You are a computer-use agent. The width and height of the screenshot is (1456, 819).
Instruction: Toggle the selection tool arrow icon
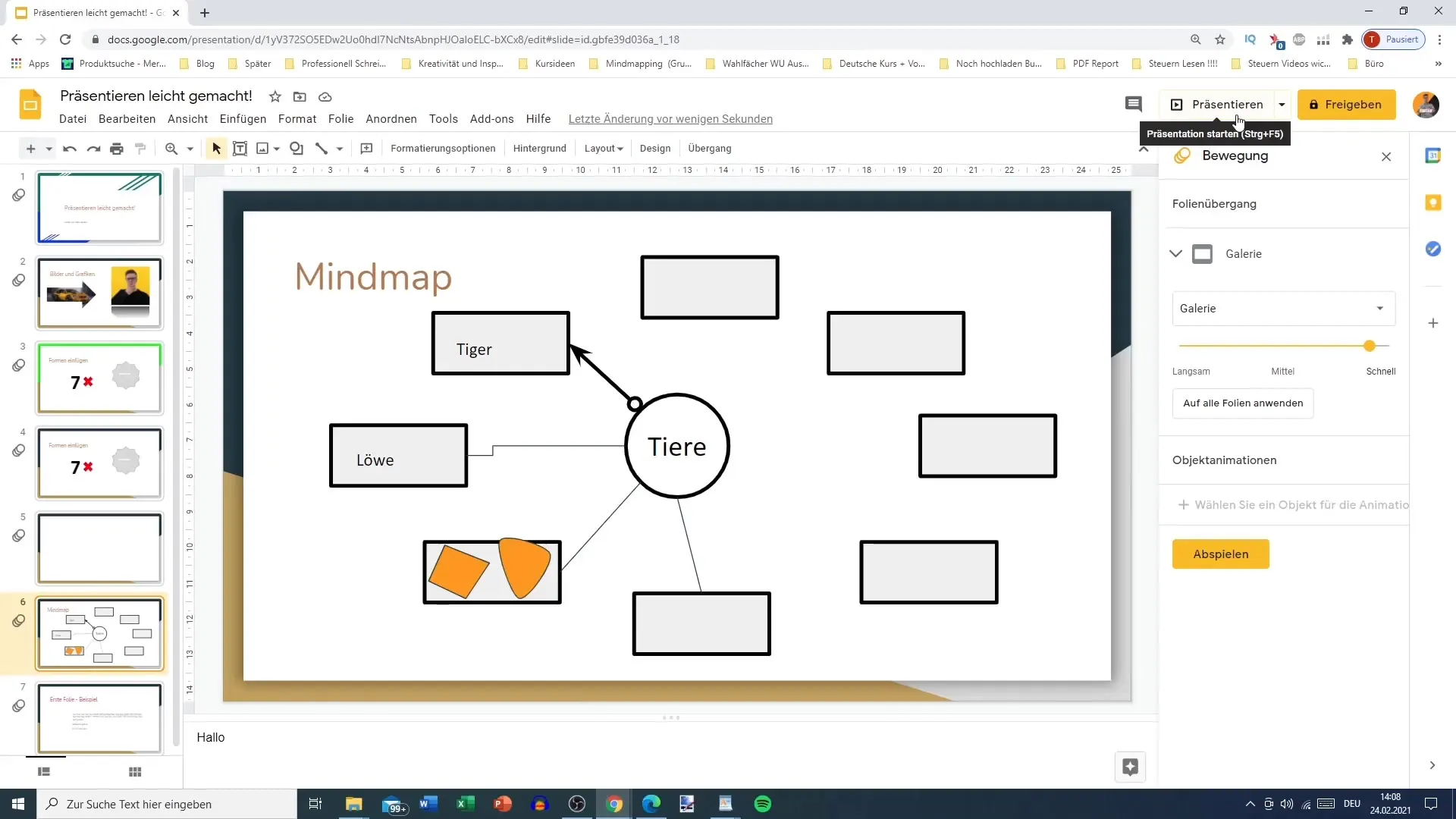coord(215,148)
